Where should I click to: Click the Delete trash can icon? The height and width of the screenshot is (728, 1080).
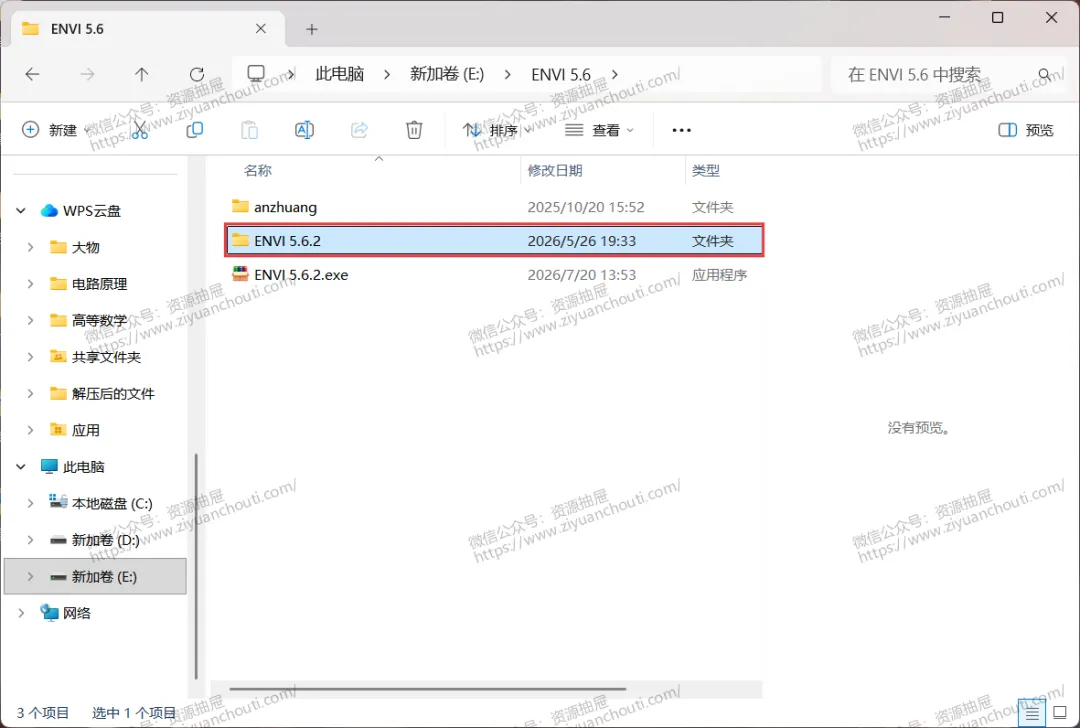click(414, 129)
